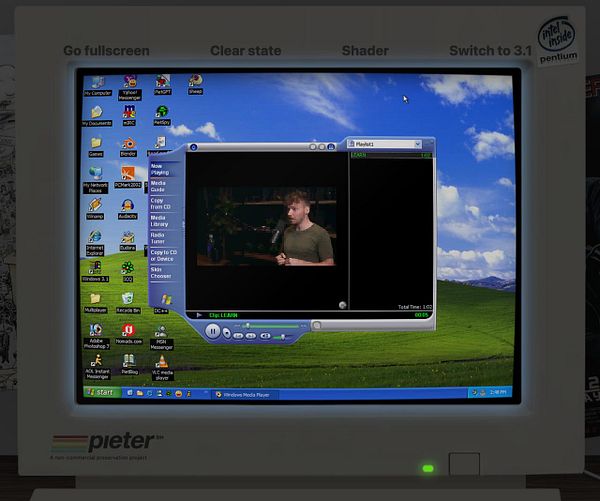Open the Multiplayer folder icon
The width and height of the screenshot is (600, 501).
pos(95,302)
